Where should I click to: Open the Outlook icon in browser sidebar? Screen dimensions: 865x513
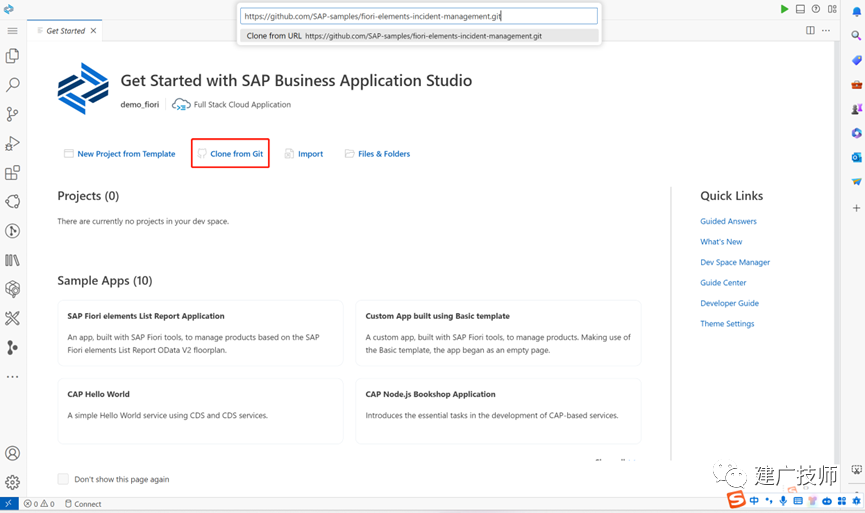(856, 158)
